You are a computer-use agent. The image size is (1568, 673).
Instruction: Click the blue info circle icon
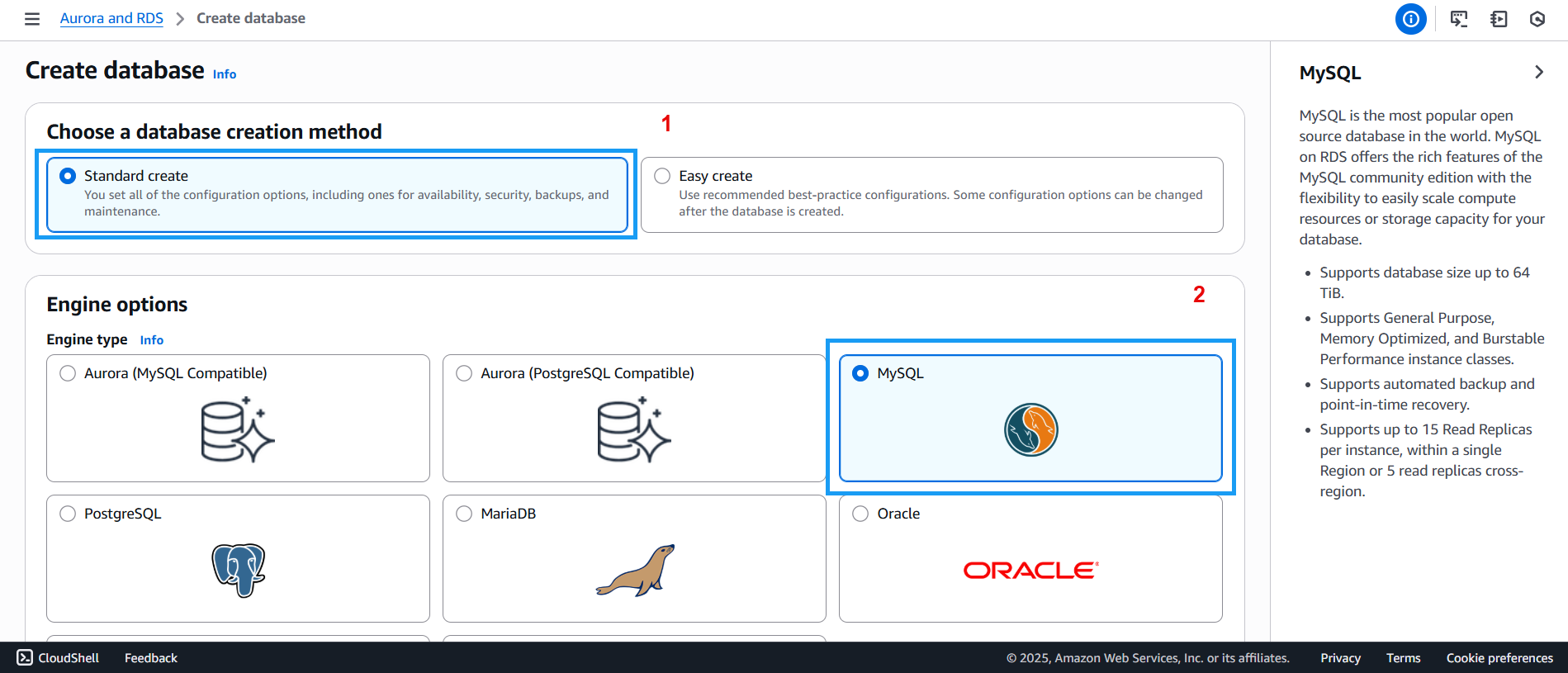[1411, 19]
